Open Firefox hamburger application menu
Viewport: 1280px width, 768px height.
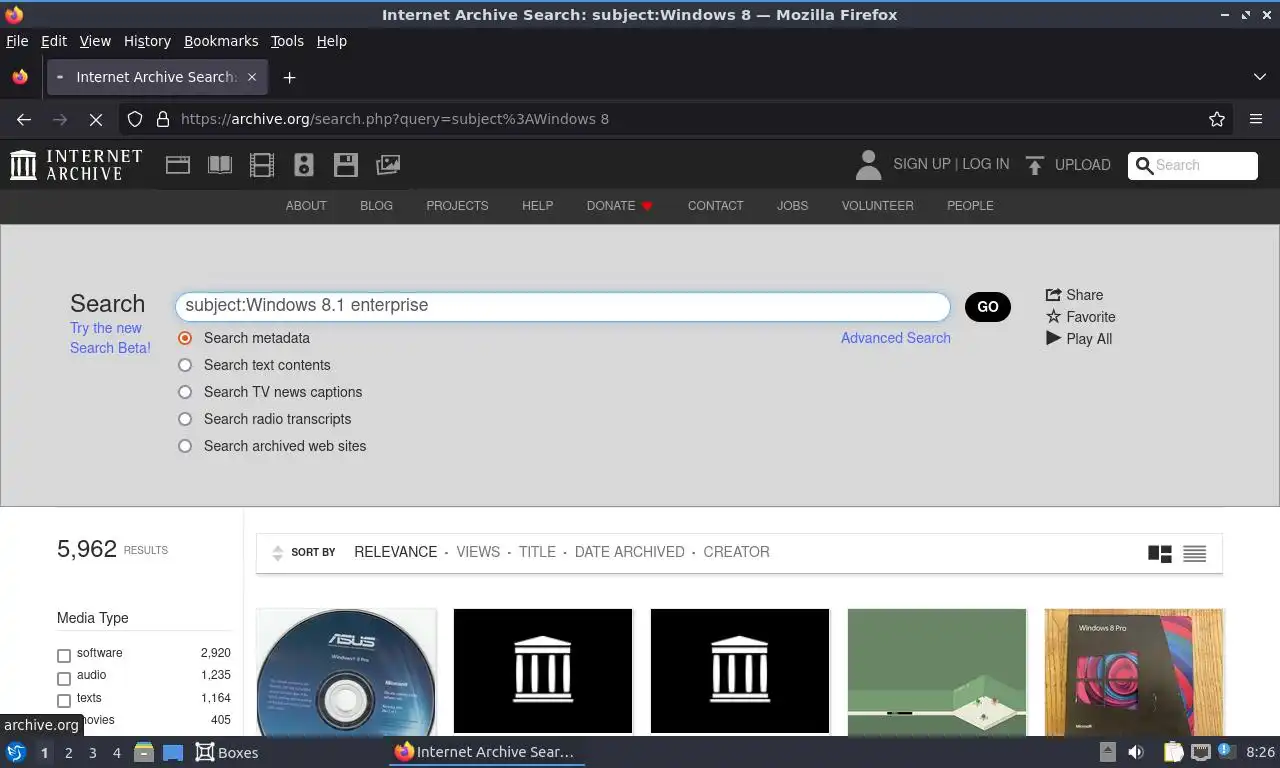pyautogui.click(x=1256, y=119)
